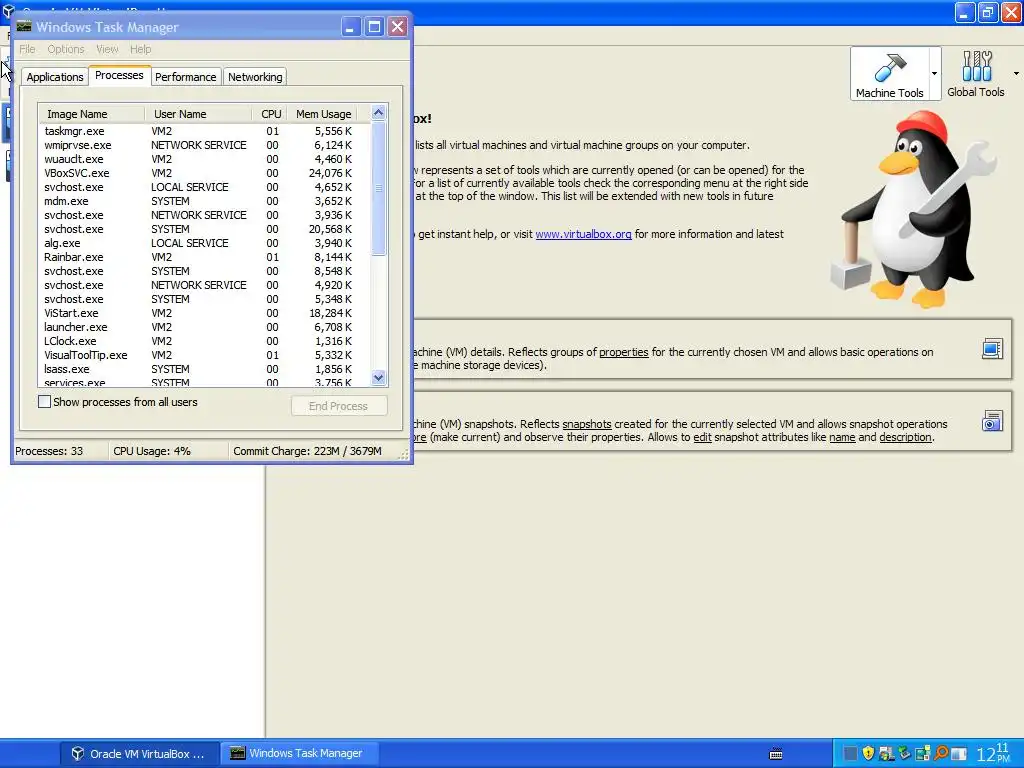Image resolution: width=1024 pixels, height=768 pixels.
Task: Click the orange magnifier tray icon
Action: coord(941,754)
